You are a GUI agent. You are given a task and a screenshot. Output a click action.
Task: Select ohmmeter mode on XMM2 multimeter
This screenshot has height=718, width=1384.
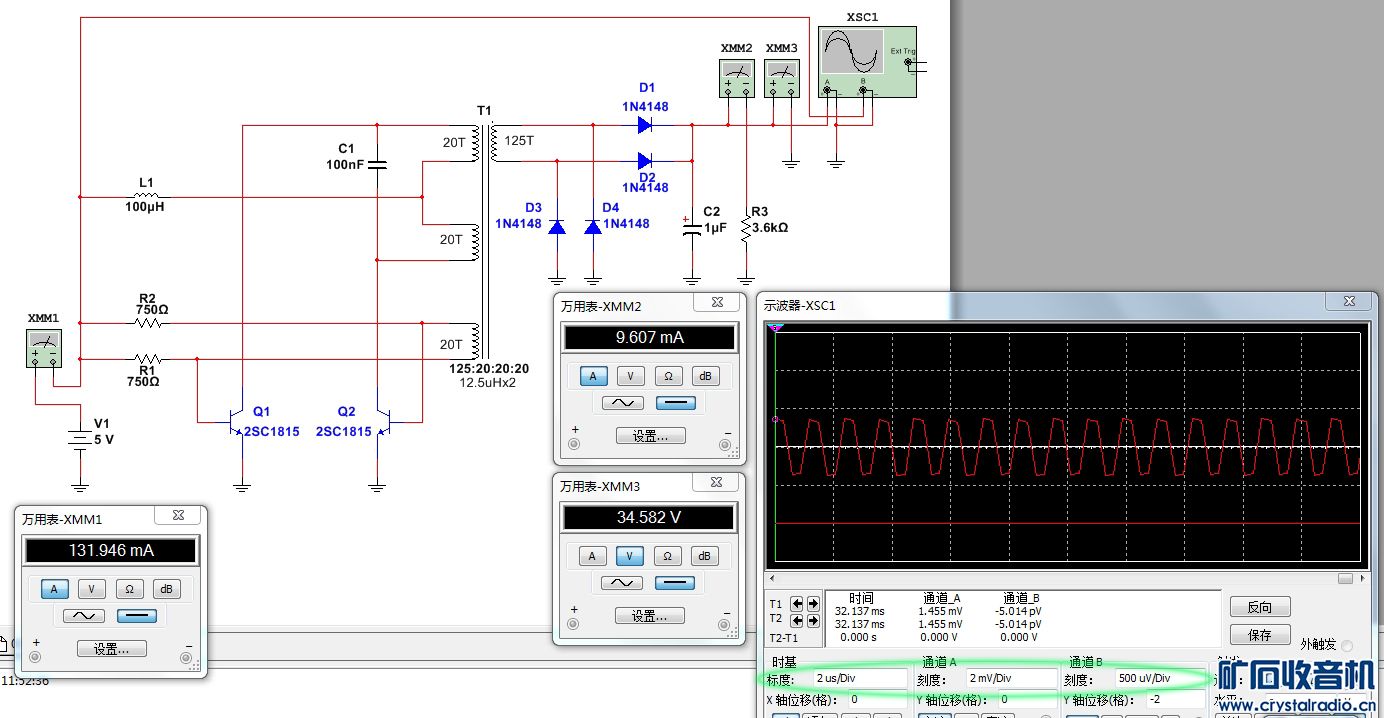667,376
